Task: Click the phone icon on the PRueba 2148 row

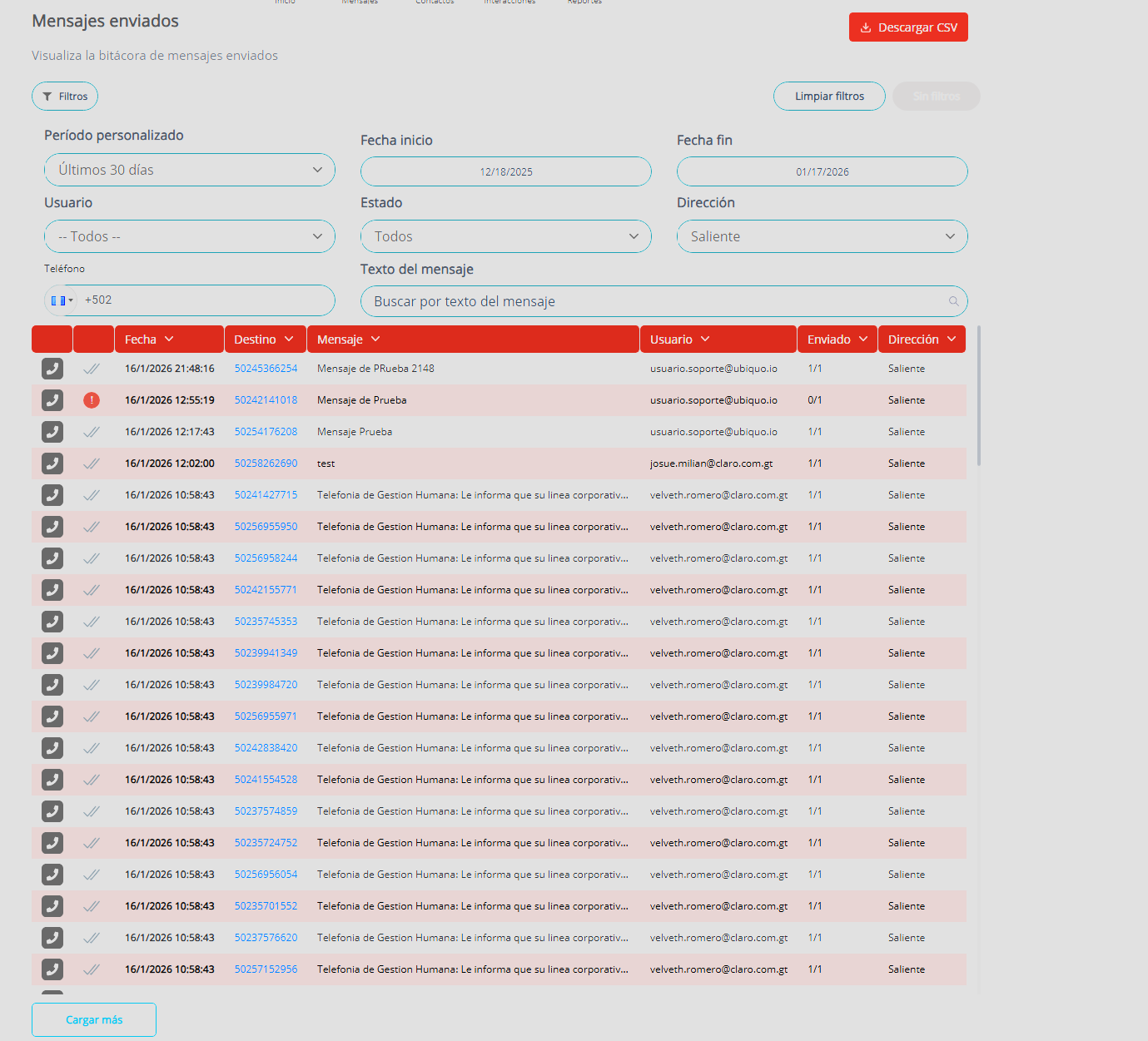Action: pos(52,368)
